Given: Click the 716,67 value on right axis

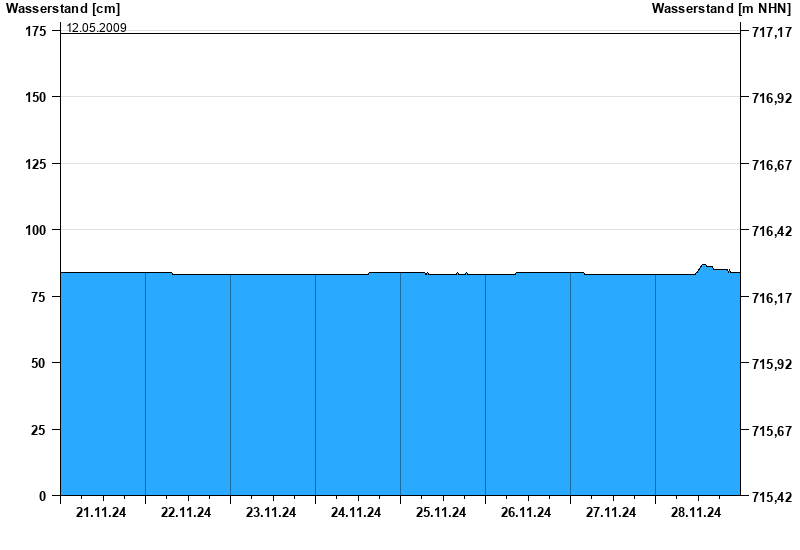Looking at the screenshot, I should tap(772, 165).
